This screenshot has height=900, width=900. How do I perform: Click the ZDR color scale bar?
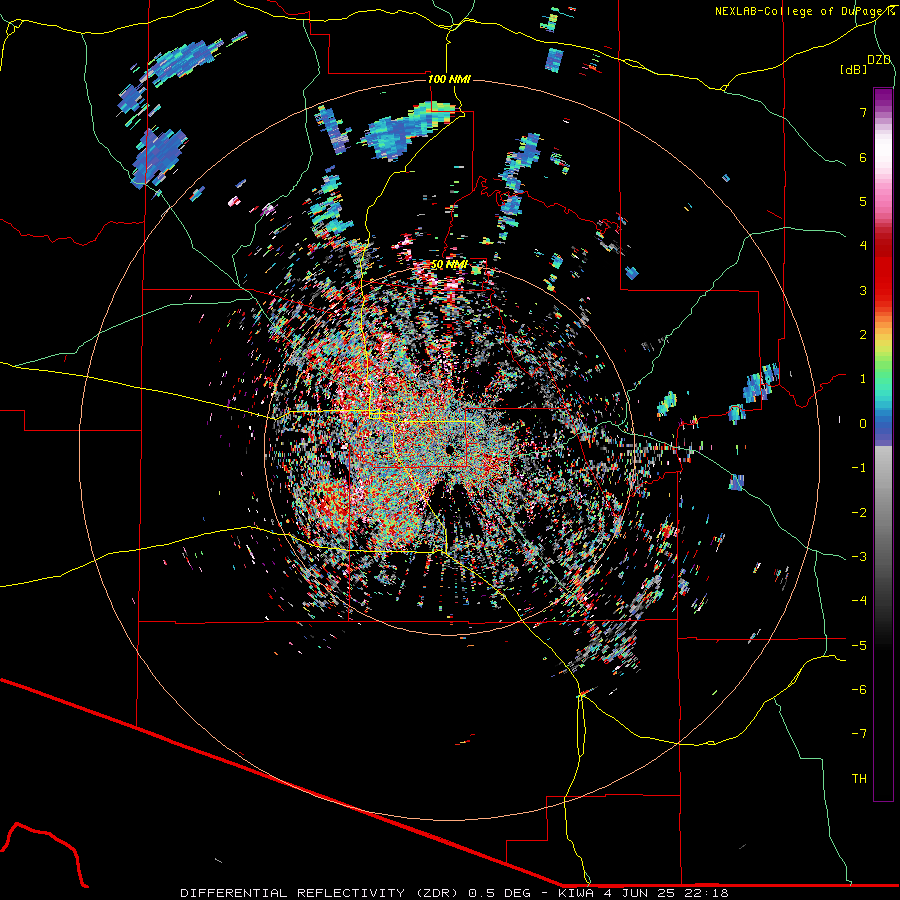[x=883, y=444]
